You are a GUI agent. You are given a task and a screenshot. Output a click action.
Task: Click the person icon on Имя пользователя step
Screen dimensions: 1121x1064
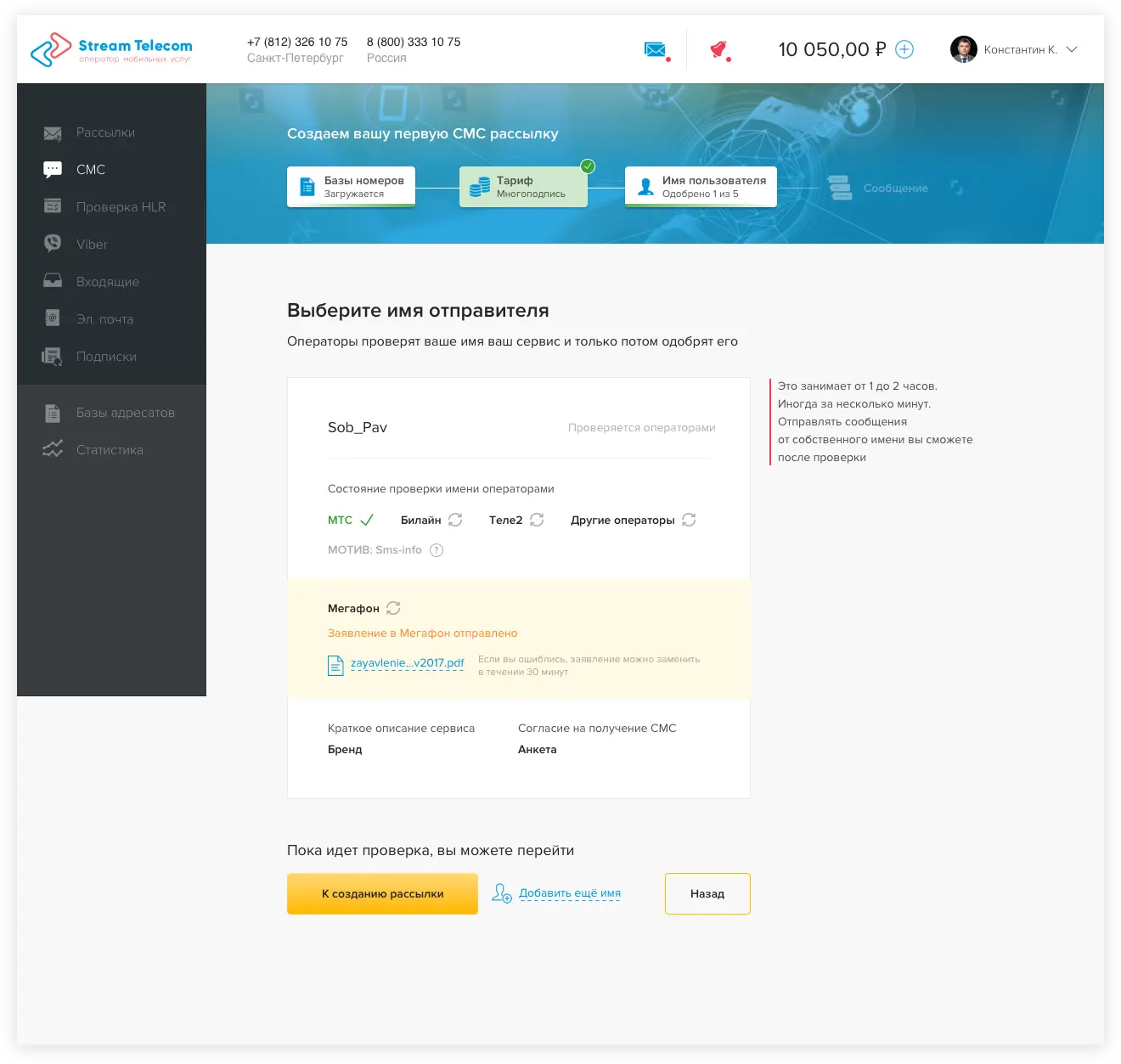[x=645, y=187]
